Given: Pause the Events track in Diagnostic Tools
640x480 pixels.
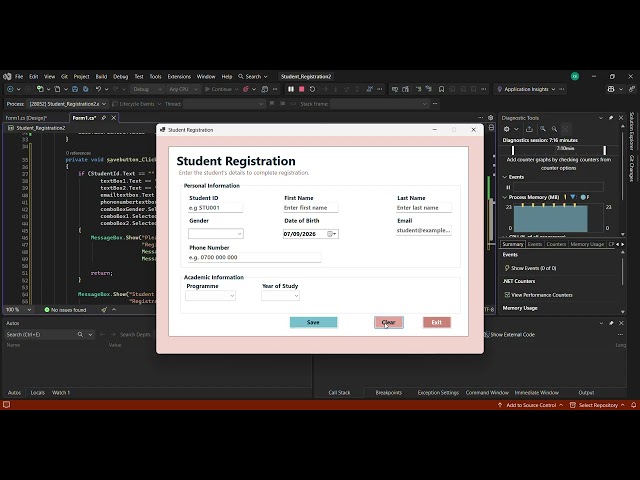Looking at the screenshot, I should 508,187.
